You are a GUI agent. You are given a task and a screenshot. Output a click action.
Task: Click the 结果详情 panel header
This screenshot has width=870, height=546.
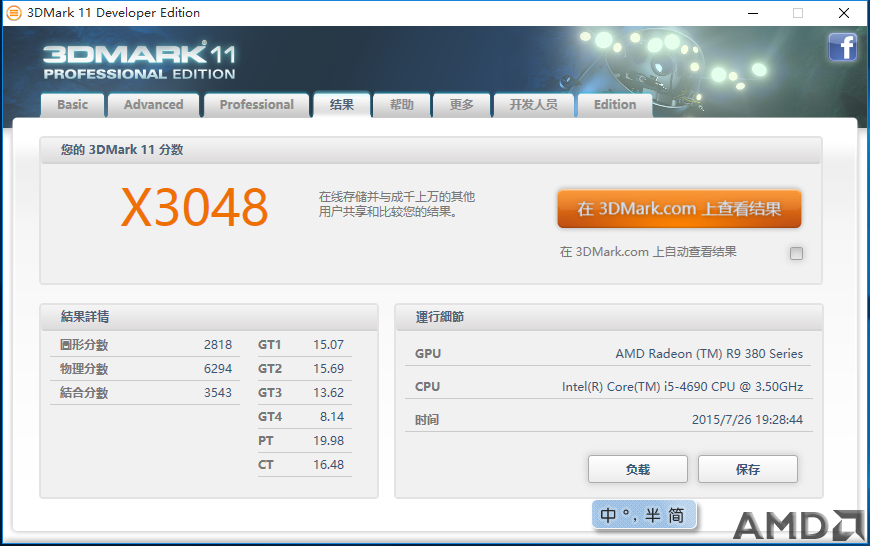pyautogui.click(x=209, y=317)
